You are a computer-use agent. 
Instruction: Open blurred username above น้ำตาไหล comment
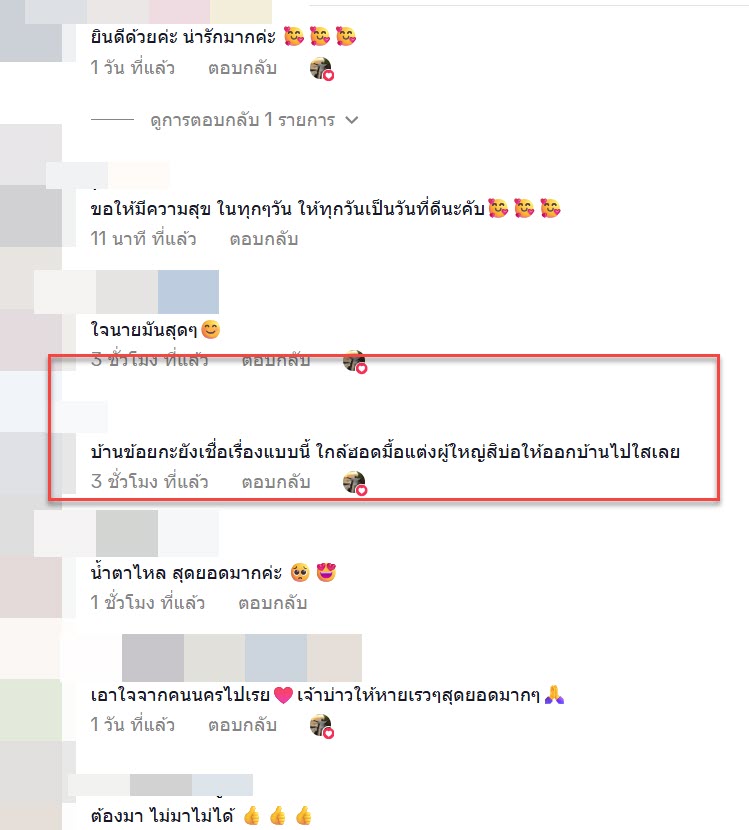pos(127,533)
